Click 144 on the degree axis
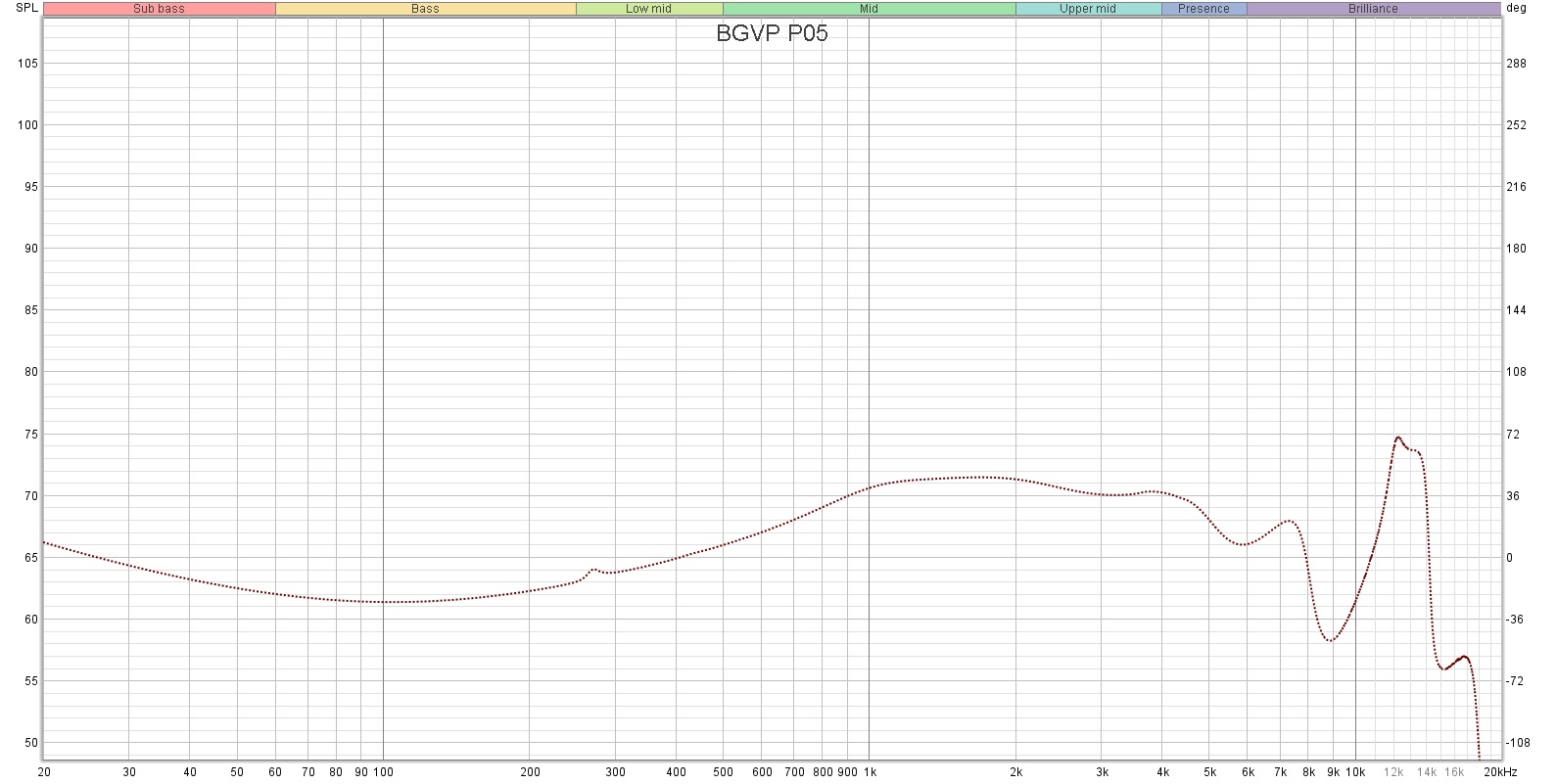1557x784 pixels. click(1516, 310)
